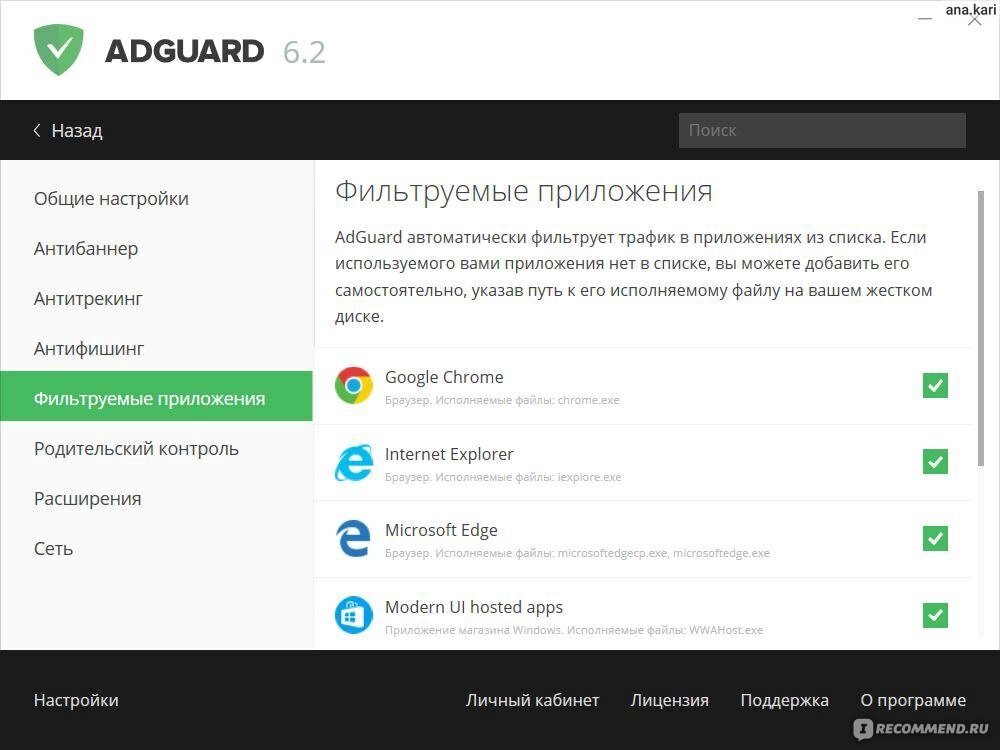Screen dimensions: 1000x750
Task: Select the Modern UI hosted apps title
Action: point(474,607)
